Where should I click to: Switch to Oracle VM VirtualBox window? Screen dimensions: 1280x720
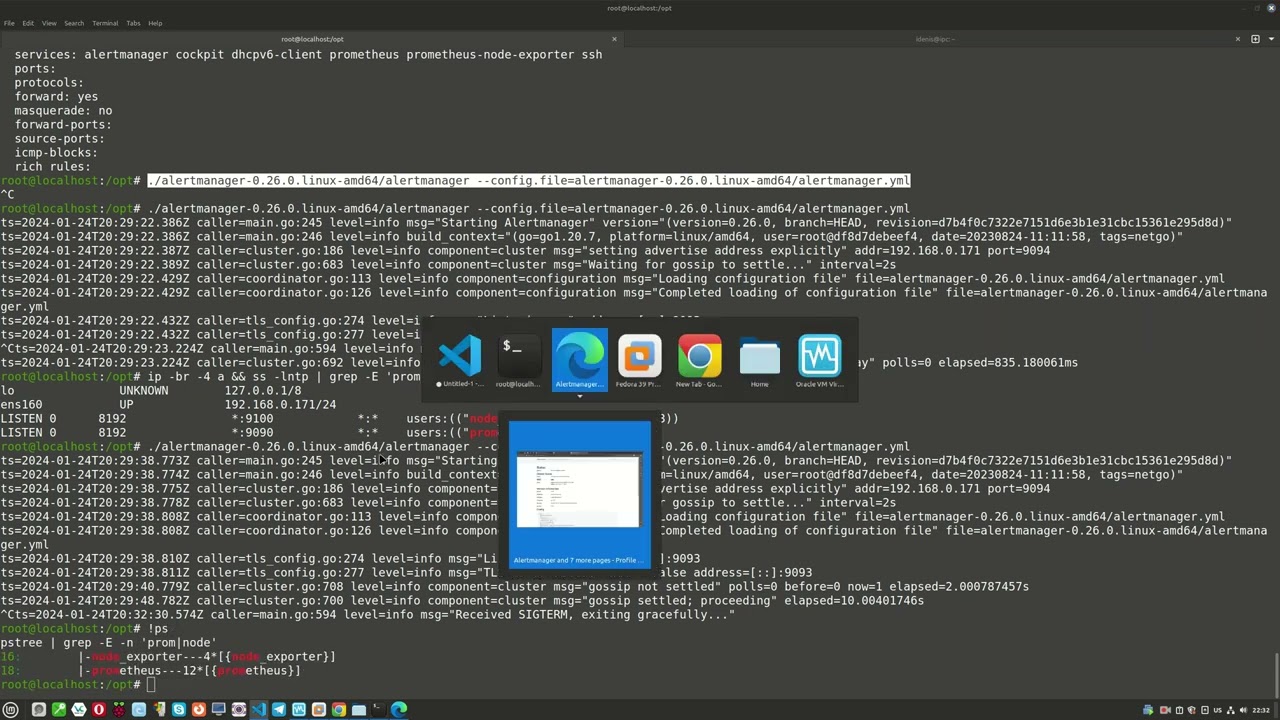coord(819,361)
